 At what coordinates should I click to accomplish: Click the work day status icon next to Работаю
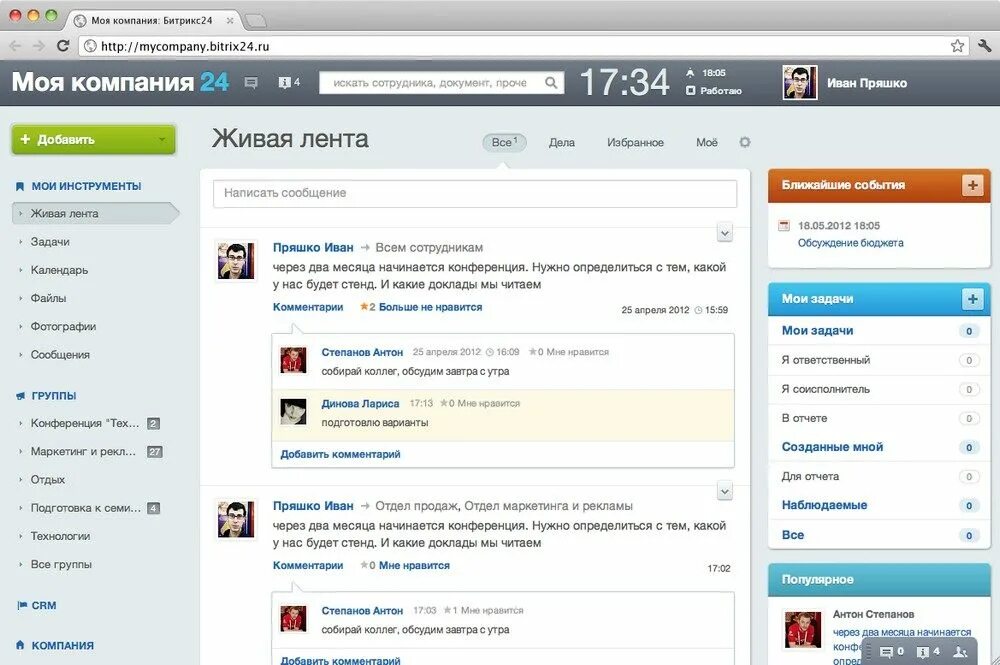tap(690, 91)
